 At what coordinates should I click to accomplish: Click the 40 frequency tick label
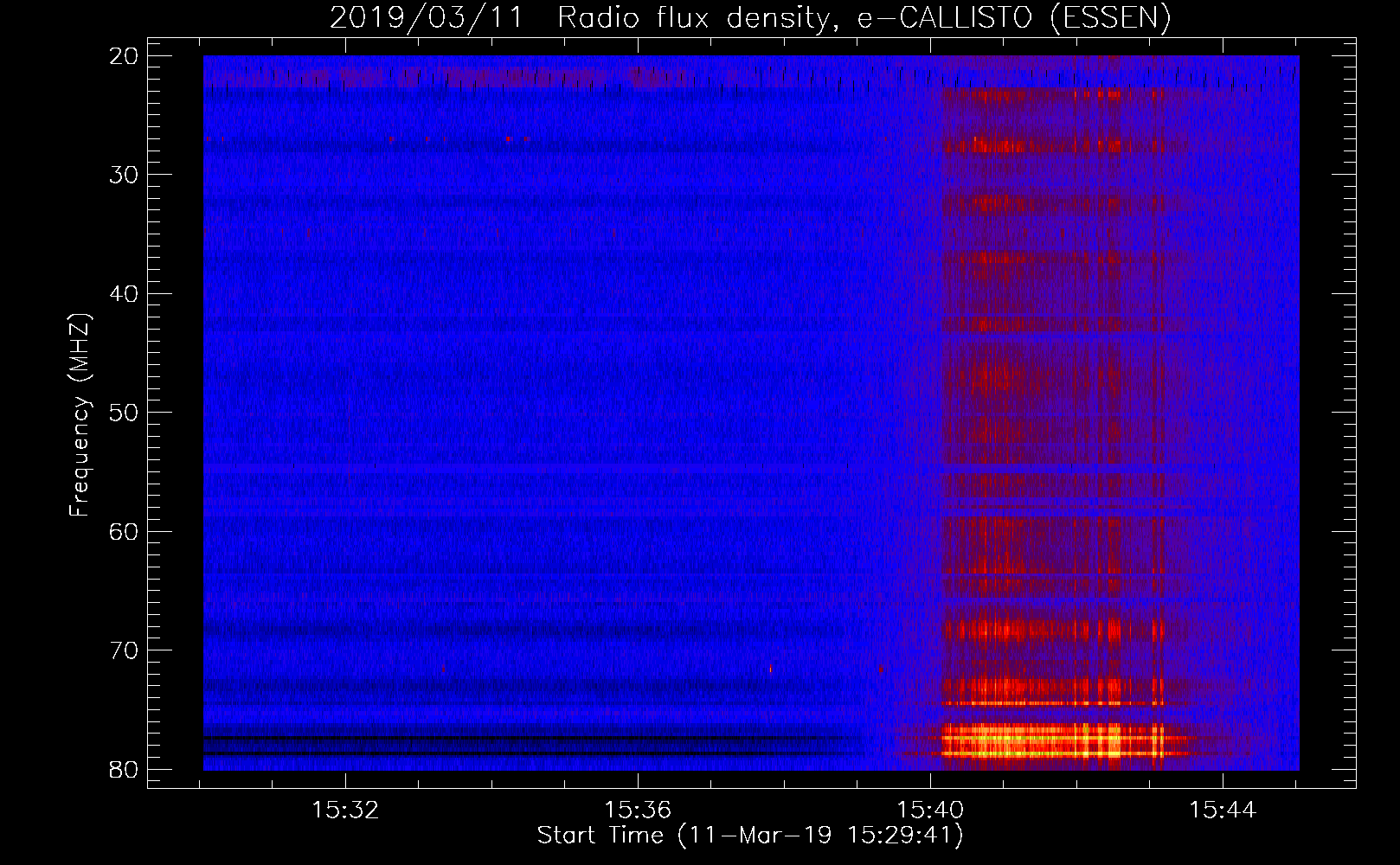coord(125,294)
